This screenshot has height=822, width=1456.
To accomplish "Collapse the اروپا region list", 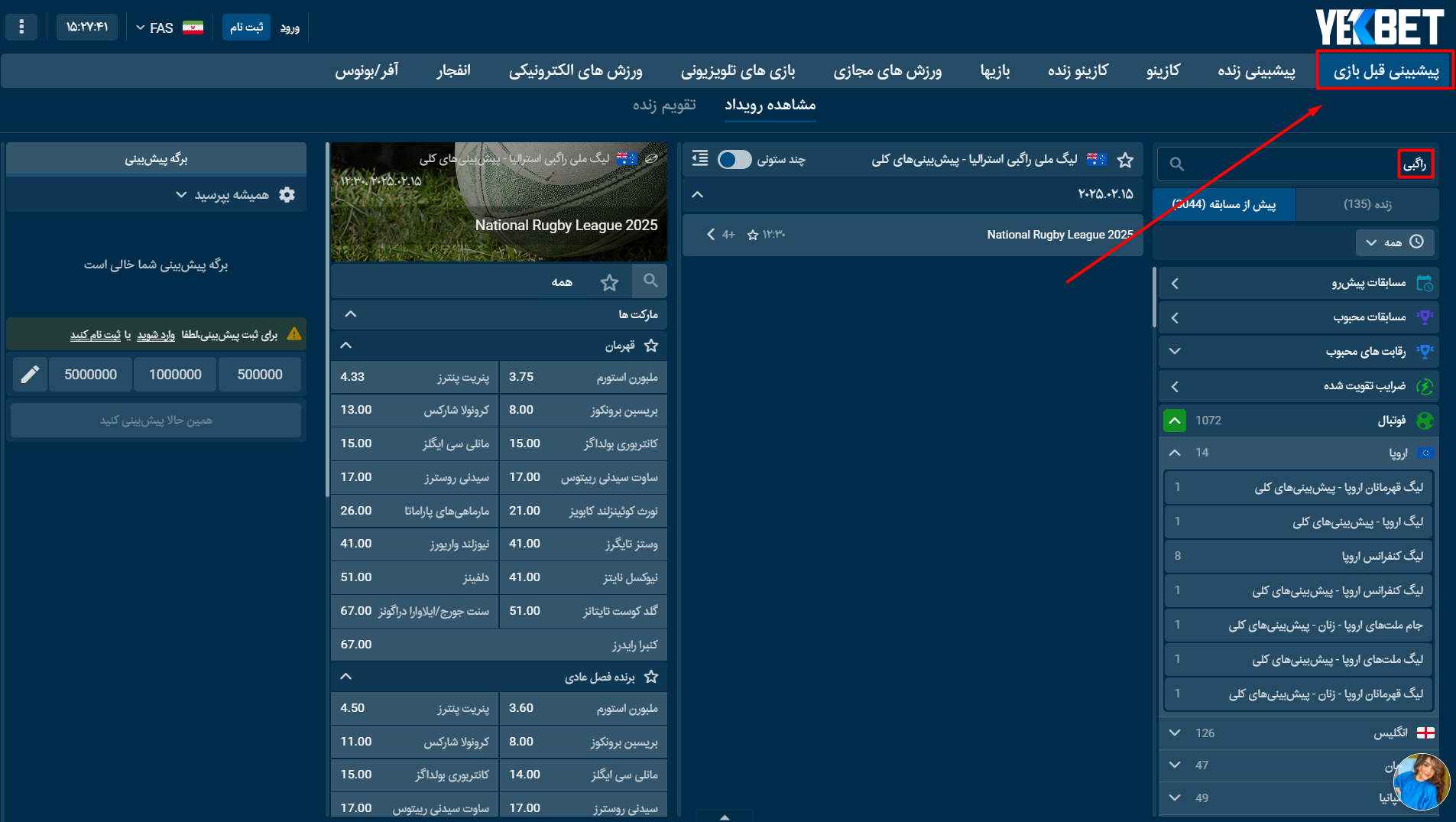I will tap(1175, 453).
